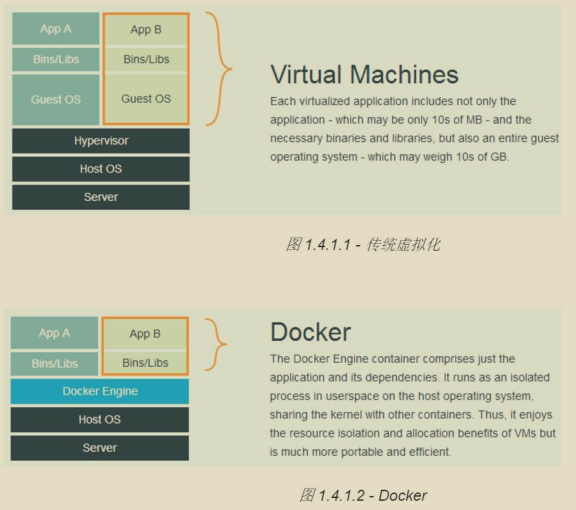Click Host OS below the Hypervisor block

coord(101,169)
